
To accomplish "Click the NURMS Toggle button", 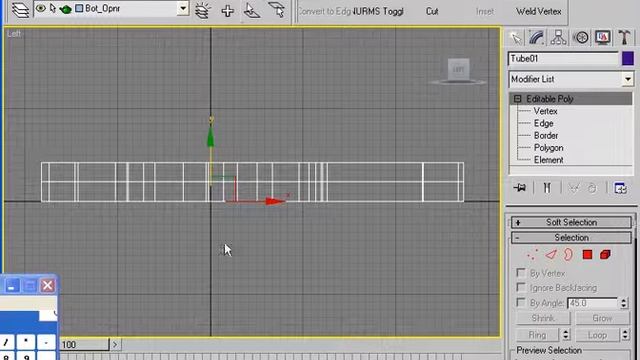I will [x=378, y=11].
